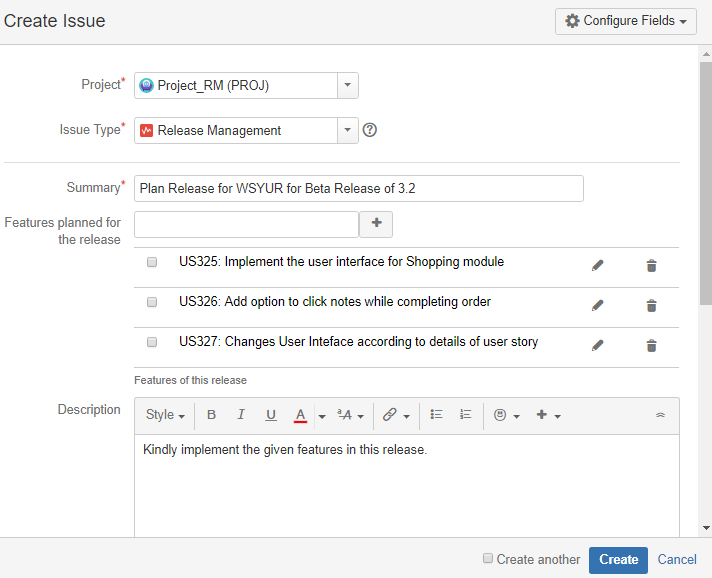
Task: Open the emoticon insert menu
Action: [506, 415]
